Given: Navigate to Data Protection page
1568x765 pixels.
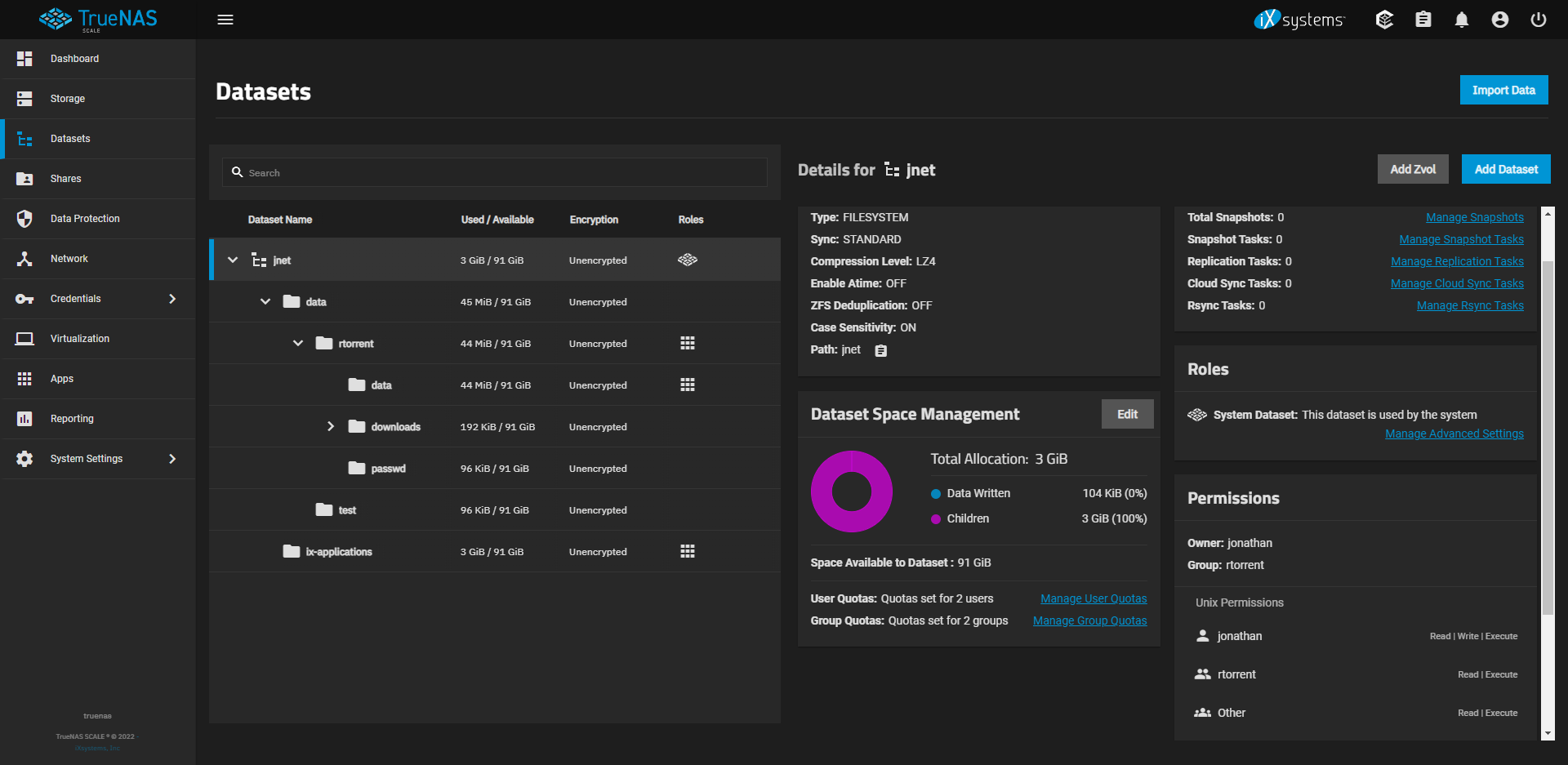Looking at the screenshot, I should (x=85, y=219).
